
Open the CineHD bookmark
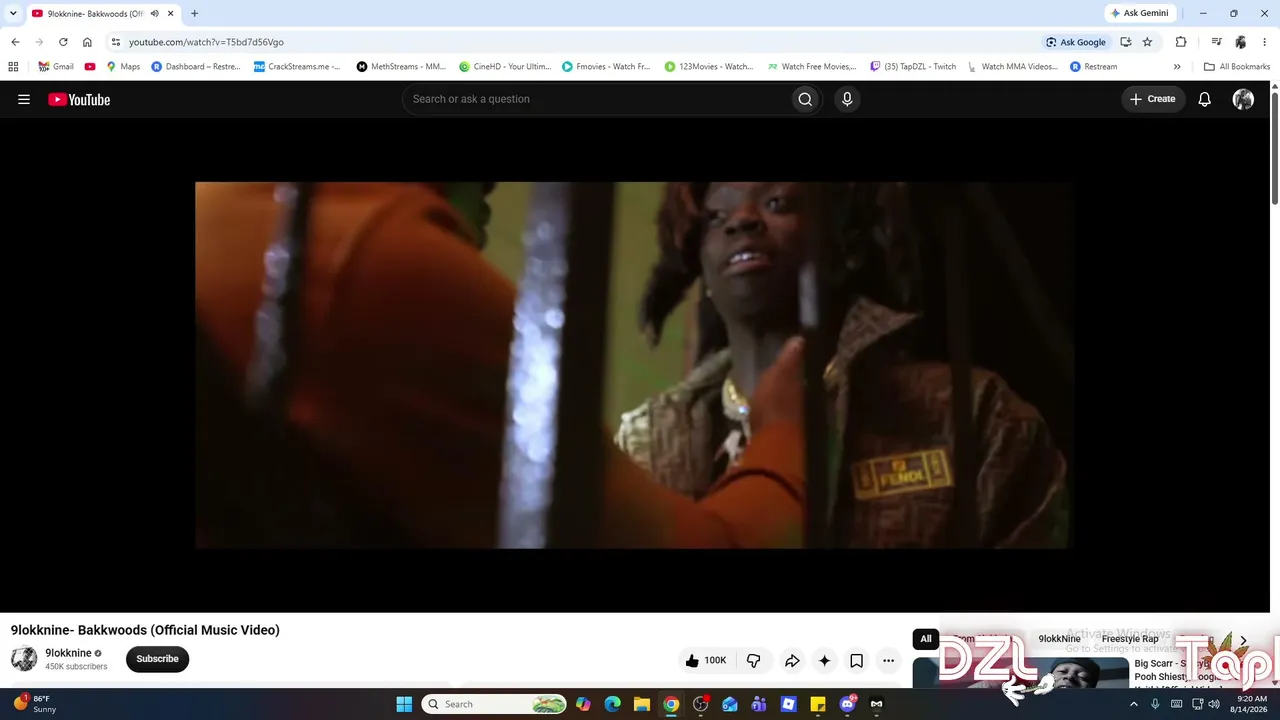tap(505, 67)
